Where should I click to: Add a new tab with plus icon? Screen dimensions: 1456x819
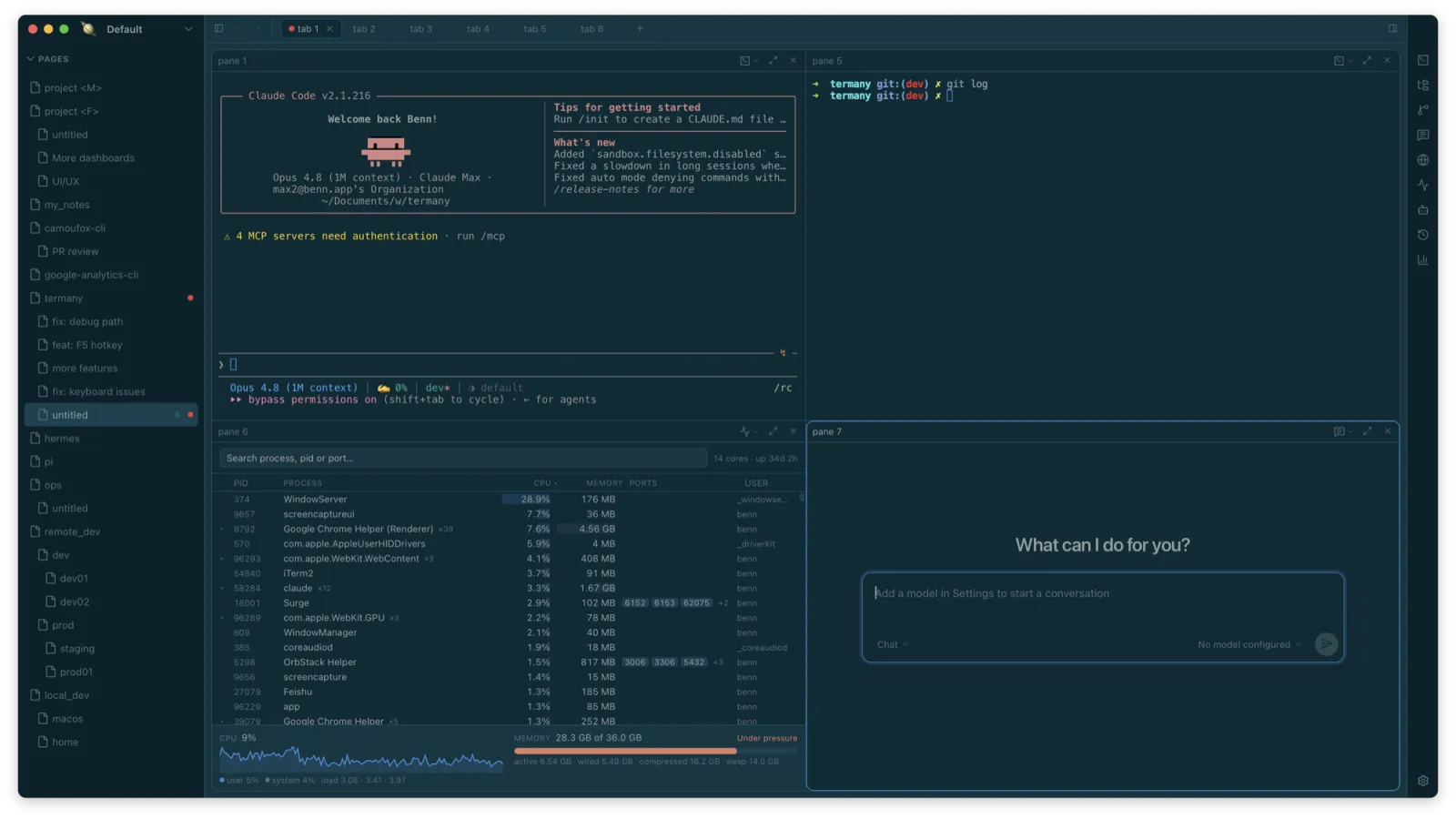point(640,28)
